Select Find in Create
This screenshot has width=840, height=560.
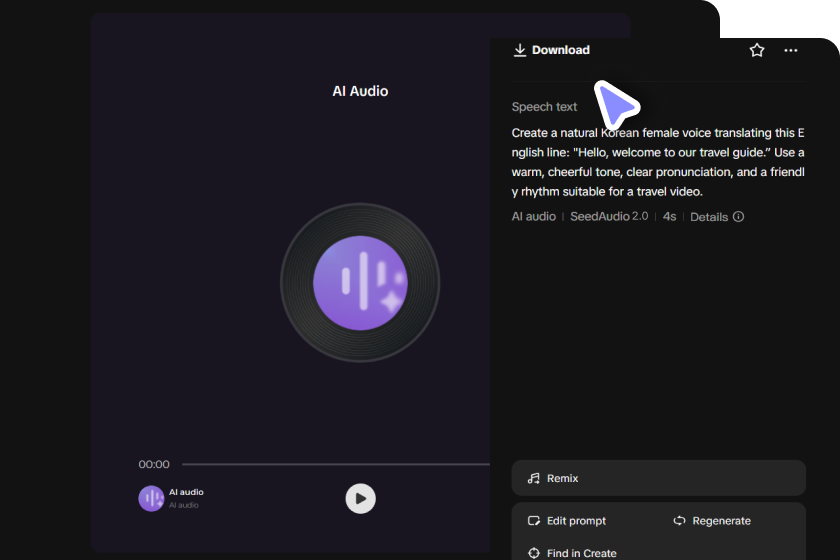[x=581, y=553]
